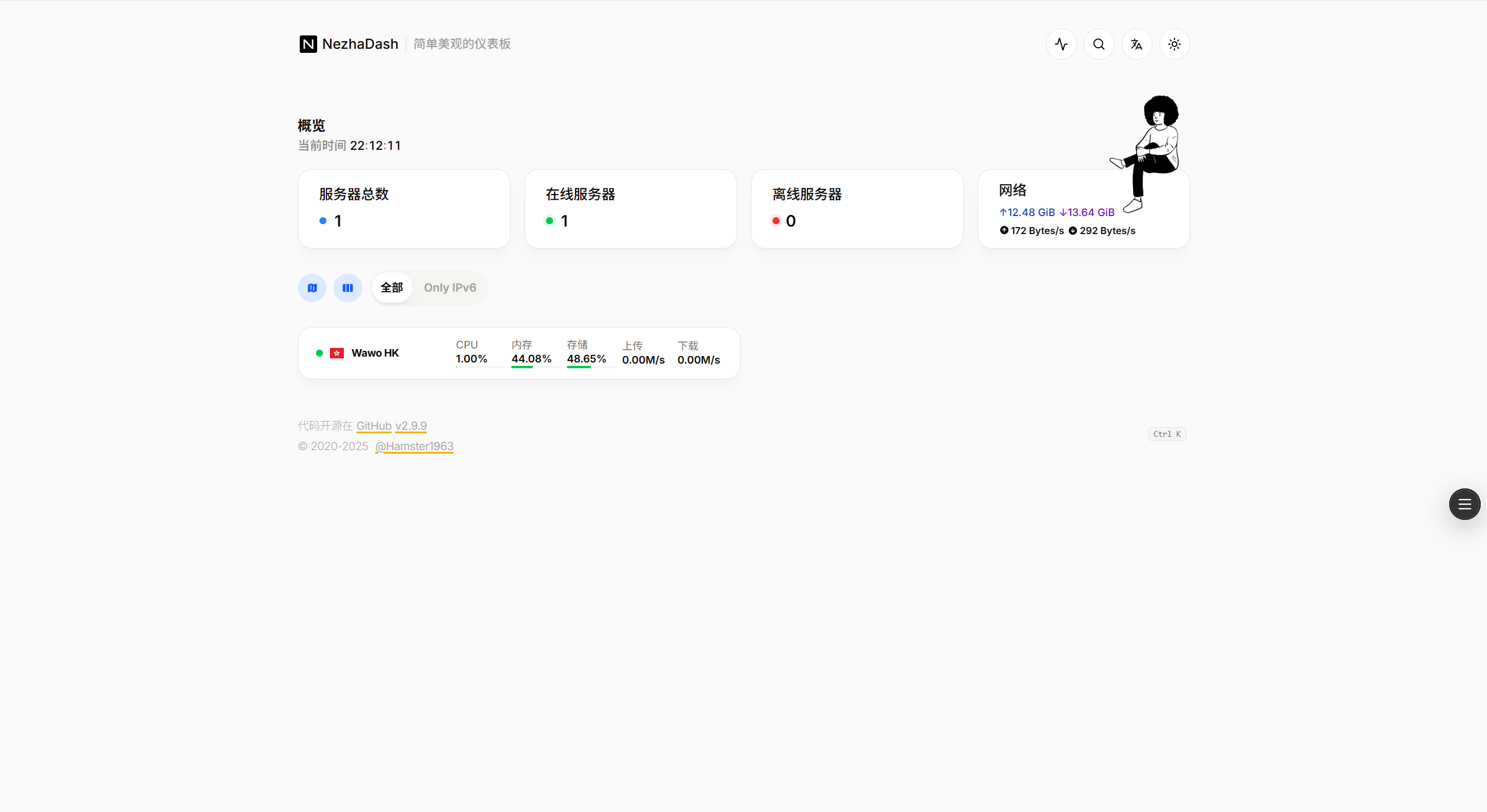Open the GitHub link in footer
This screenshot has height=812, width=1487.
pyautogui.click(x=373, y=426)
